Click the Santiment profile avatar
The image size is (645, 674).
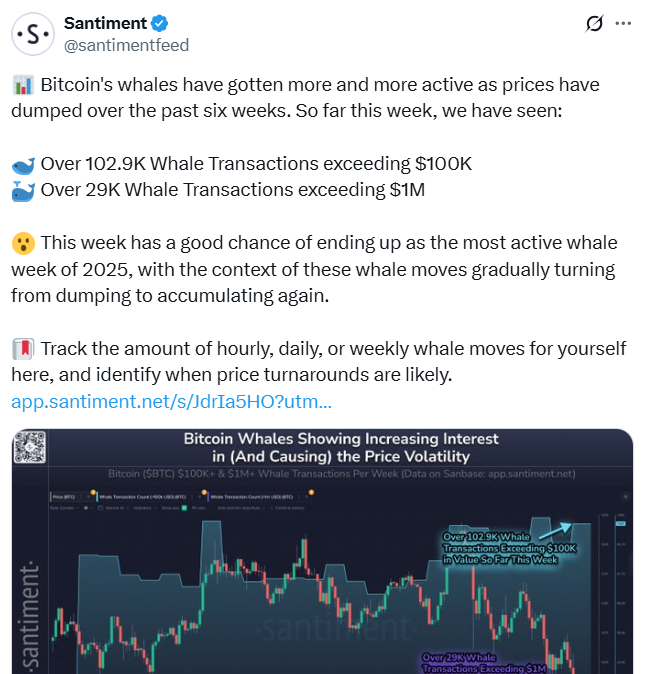click(34, 34)
